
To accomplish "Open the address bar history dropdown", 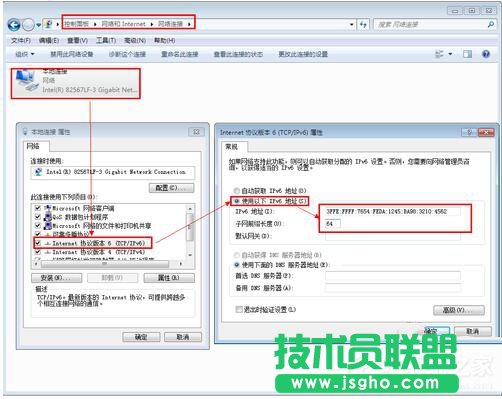I will pos(351,25).
